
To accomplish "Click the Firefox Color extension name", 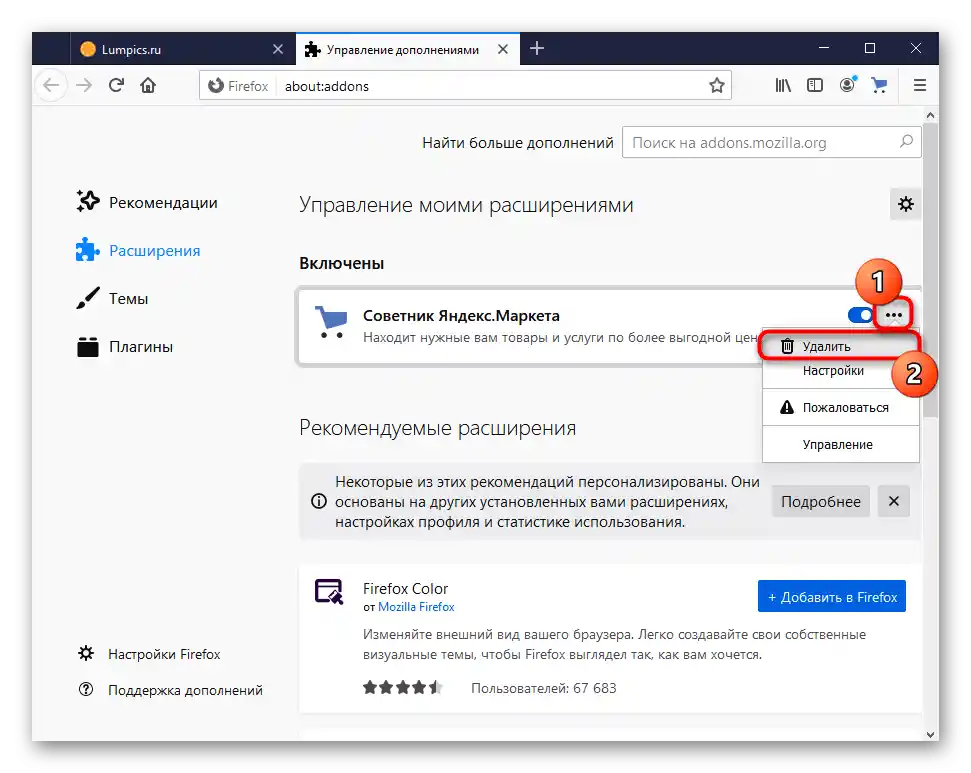I will (405, 588).
